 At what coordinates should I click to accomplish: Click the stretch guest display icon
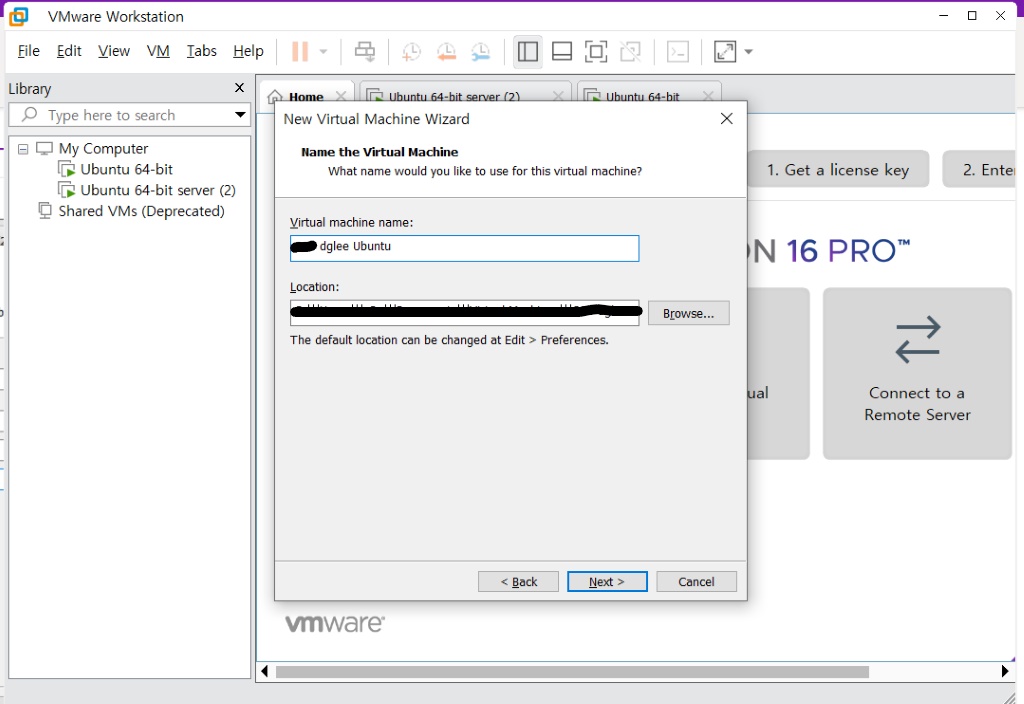(x=725, y=52)
